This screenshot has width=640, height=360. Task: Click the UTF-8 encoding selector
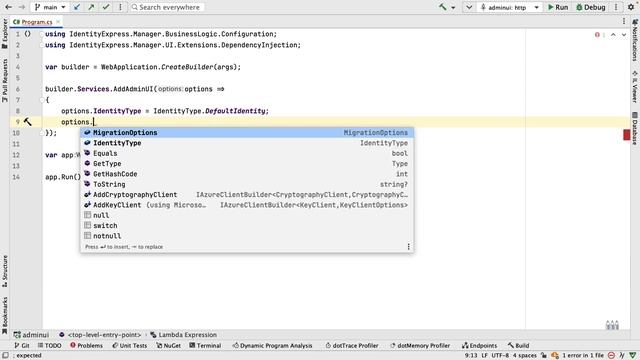(x=500, y=356)
